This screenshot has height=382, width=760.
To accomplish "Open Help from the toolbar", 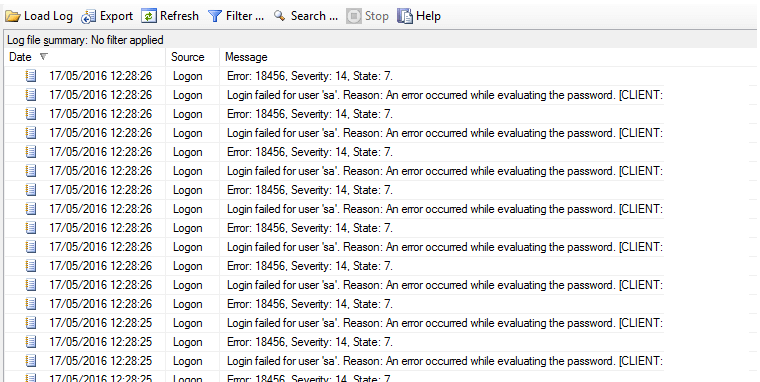I will pyautogui.click(x=419, y=16).
